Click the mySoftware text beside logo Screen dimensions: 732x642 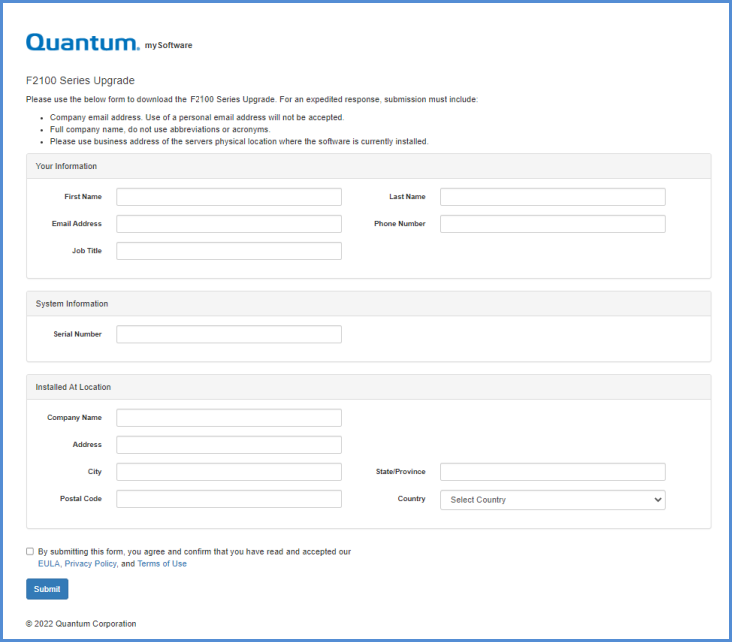pyautogui.click(x=168, y=46)
